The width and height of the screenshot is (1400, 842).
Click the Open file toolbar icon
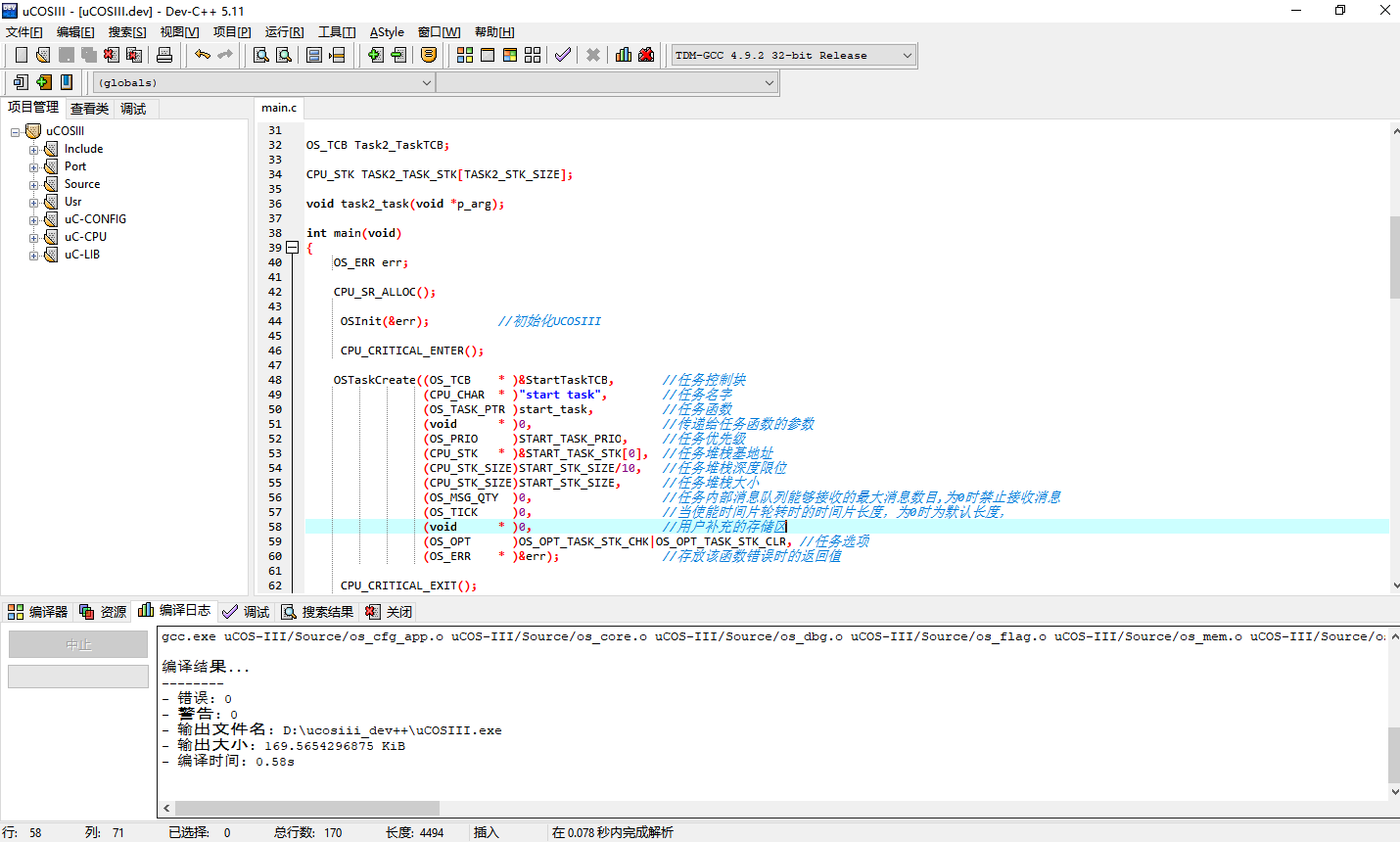pos(43,55)
